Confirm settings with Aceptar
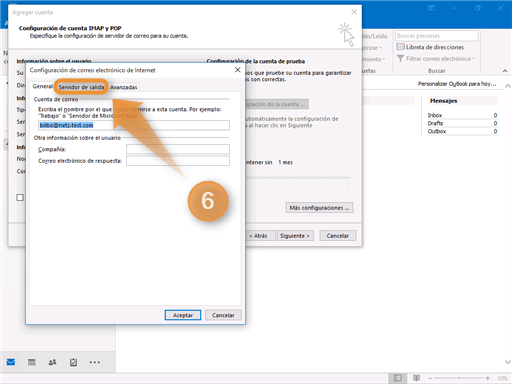The image size is (512, 384). (183, 315)
